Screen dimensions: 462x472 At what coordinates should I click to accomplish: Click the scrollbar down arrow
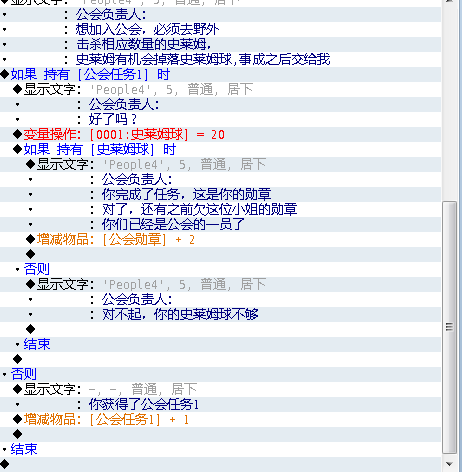[449, 464]
